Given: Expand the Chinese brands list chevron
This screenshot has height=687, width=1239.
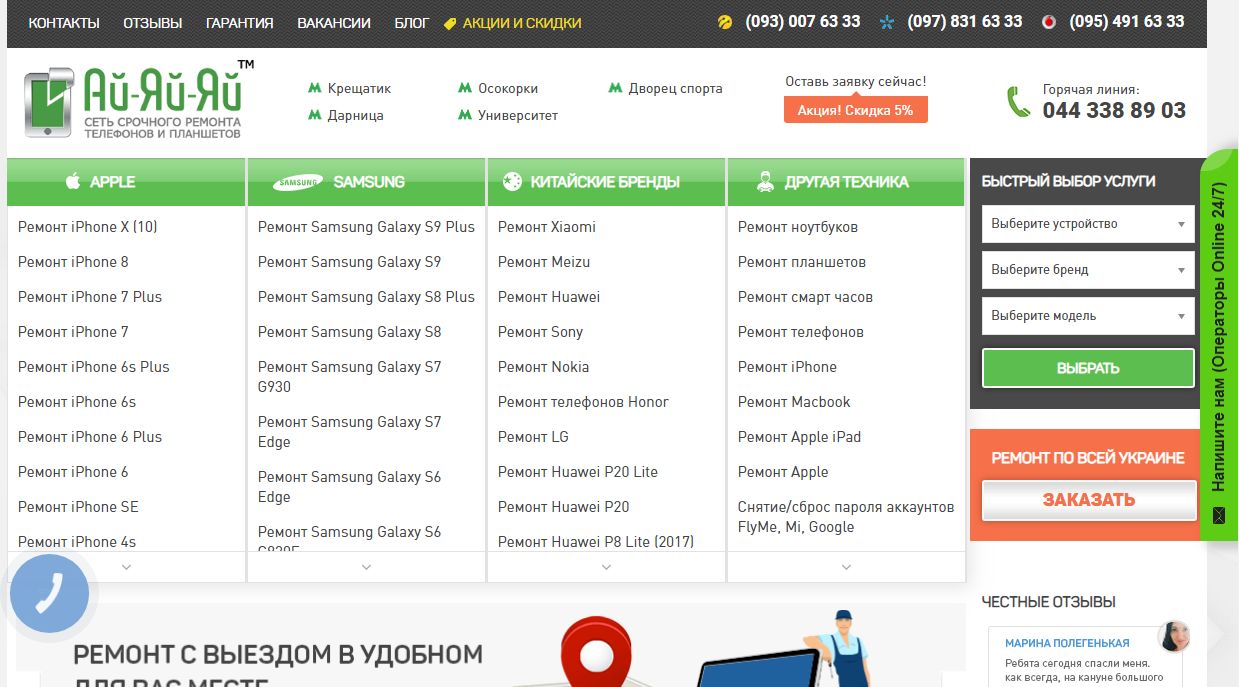Looking at the screenshot, I should coord(606,567).
